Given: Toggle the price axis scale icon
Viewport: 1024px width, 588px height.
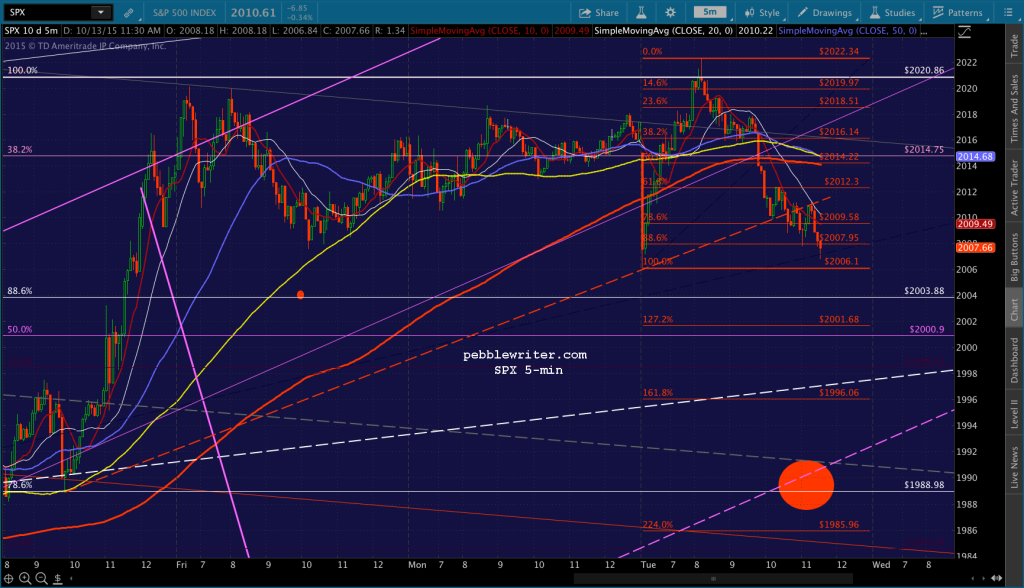Looking at the screenshot, I should [964, 31].
